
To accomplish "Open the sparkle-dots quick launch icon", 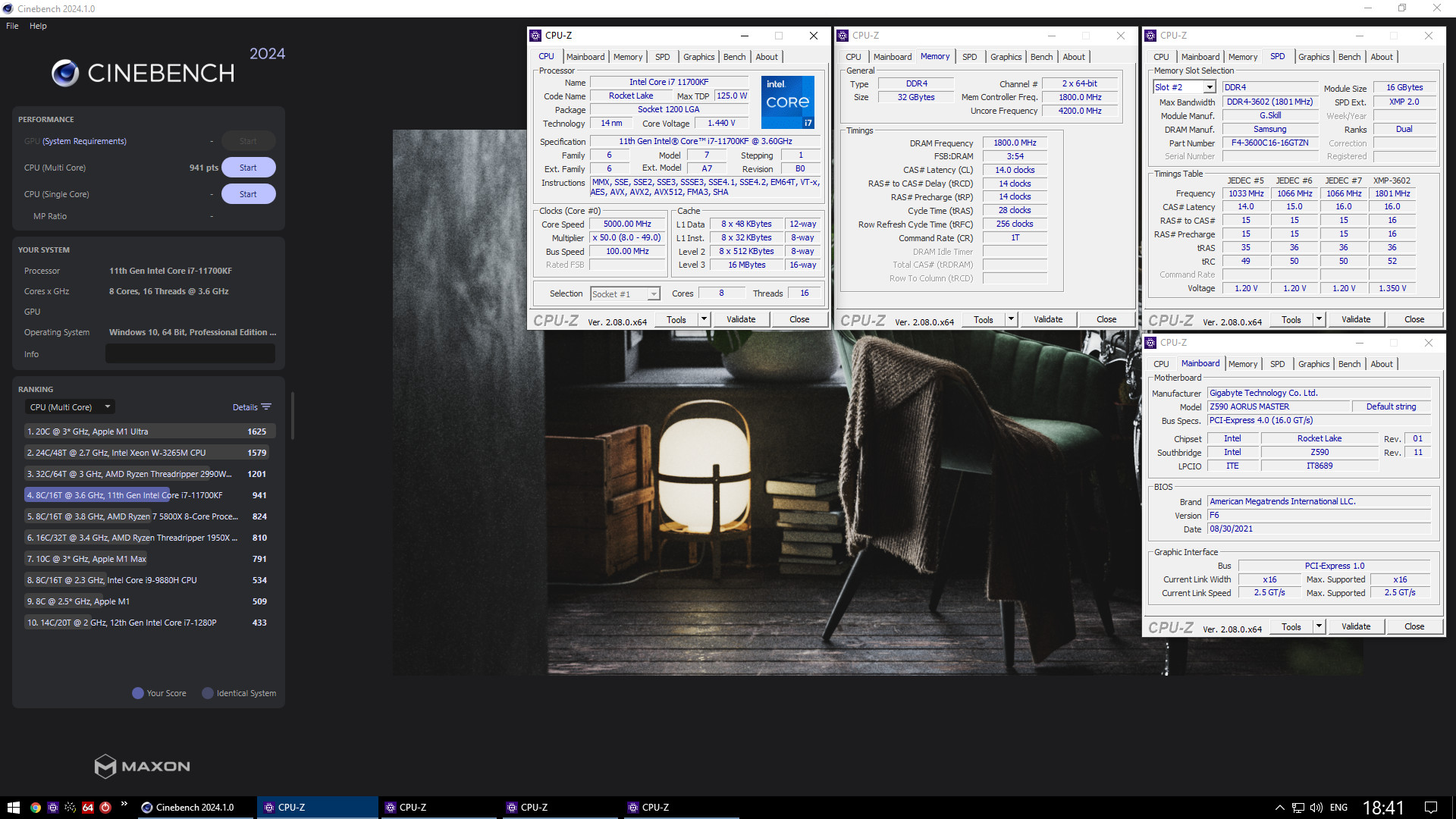I will [x=71, y=808].
